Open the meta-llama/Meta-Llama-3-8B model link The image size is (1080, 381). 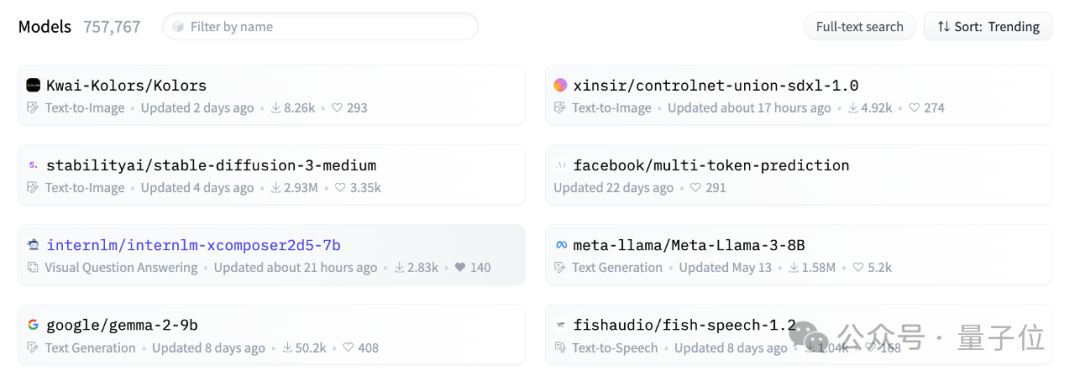689,245
